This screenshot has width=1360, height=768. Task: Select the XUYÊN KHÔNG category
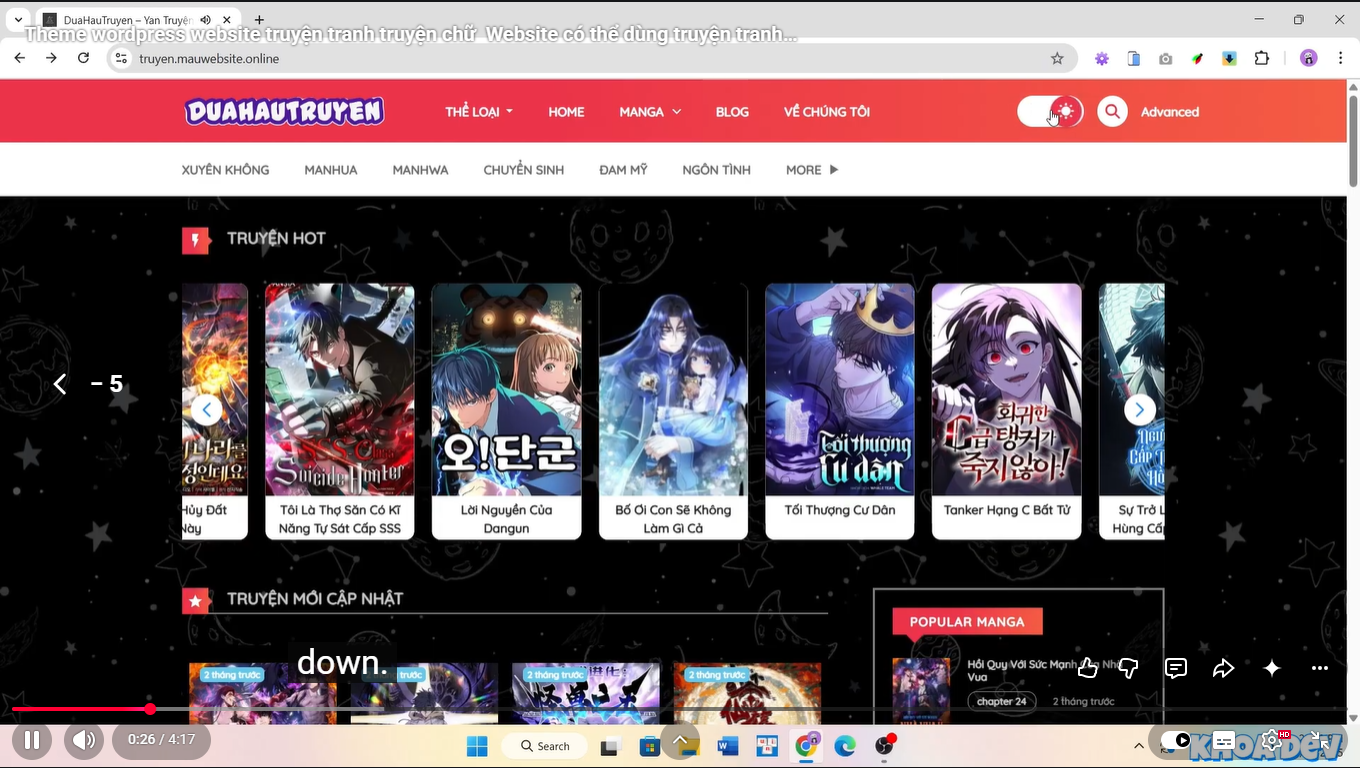225,170
